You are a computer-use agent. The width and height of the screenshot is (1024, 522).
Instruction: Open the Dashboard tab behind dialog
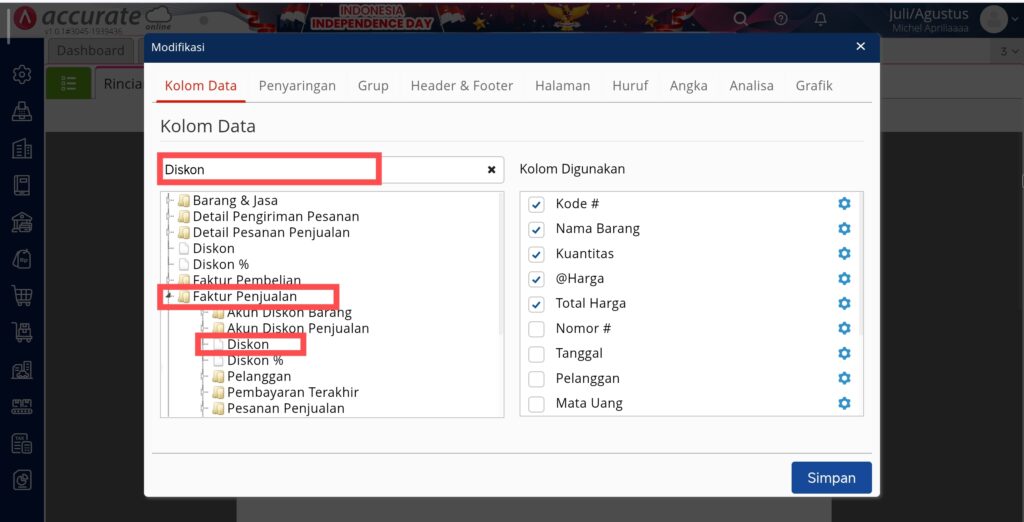pyautogui.click(x=90, y=50)
